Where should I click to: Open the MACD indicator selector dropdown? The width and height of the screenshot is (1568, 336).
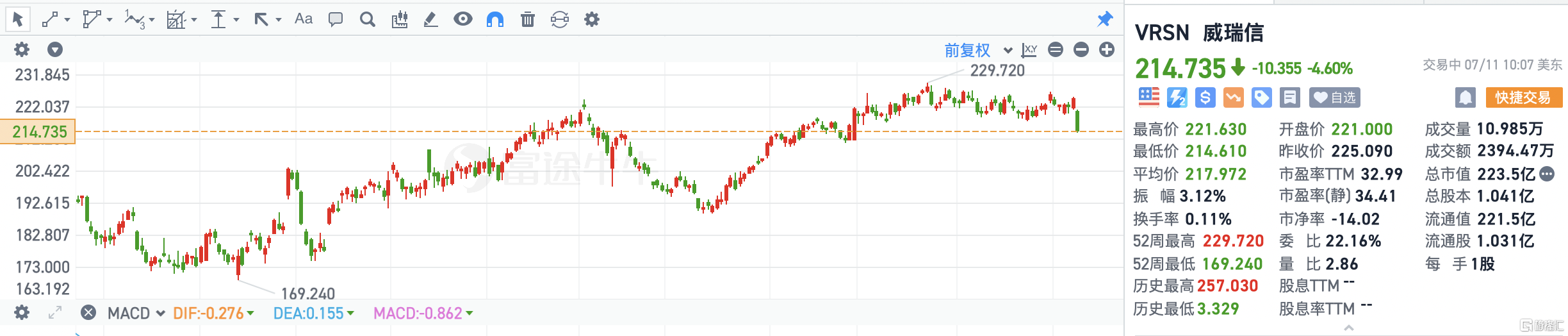136,313
